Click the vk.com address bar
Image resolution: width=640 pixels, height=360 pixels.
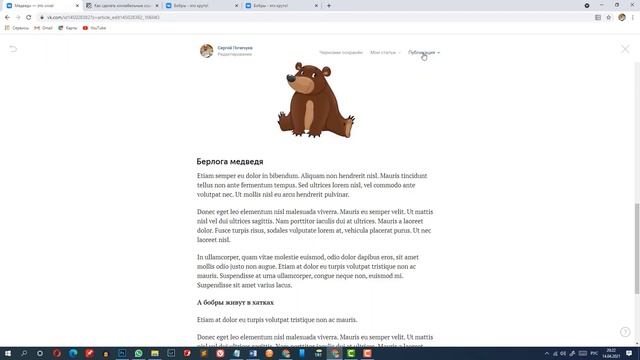click(314, 18)
